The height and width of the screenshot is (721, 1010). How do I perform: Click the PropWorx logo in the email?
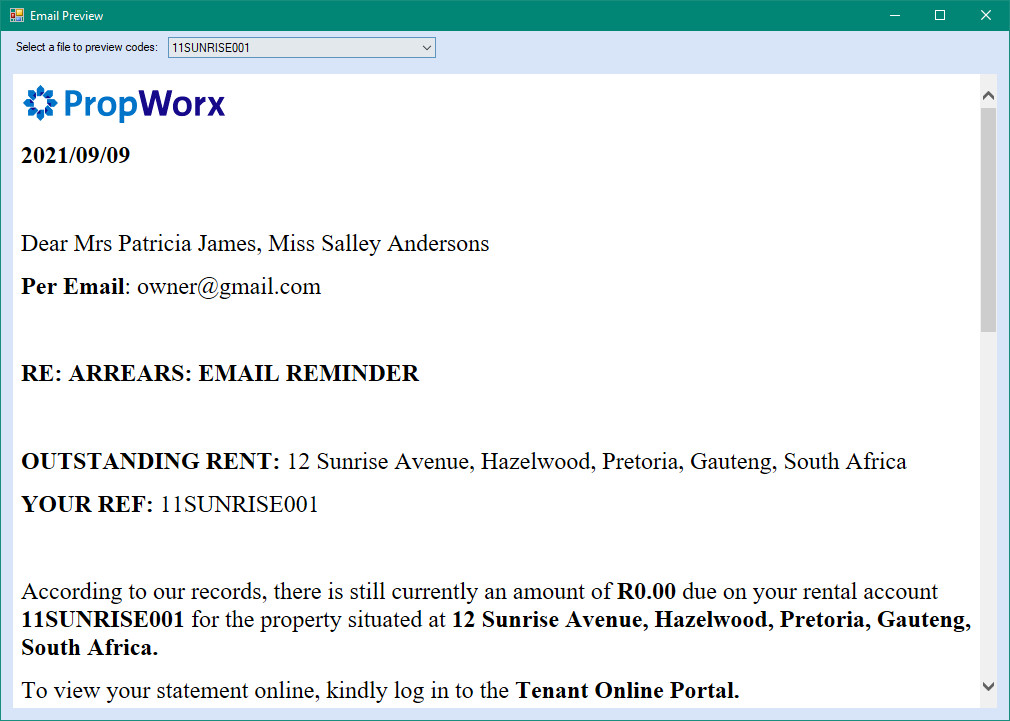tap(124, 104)
